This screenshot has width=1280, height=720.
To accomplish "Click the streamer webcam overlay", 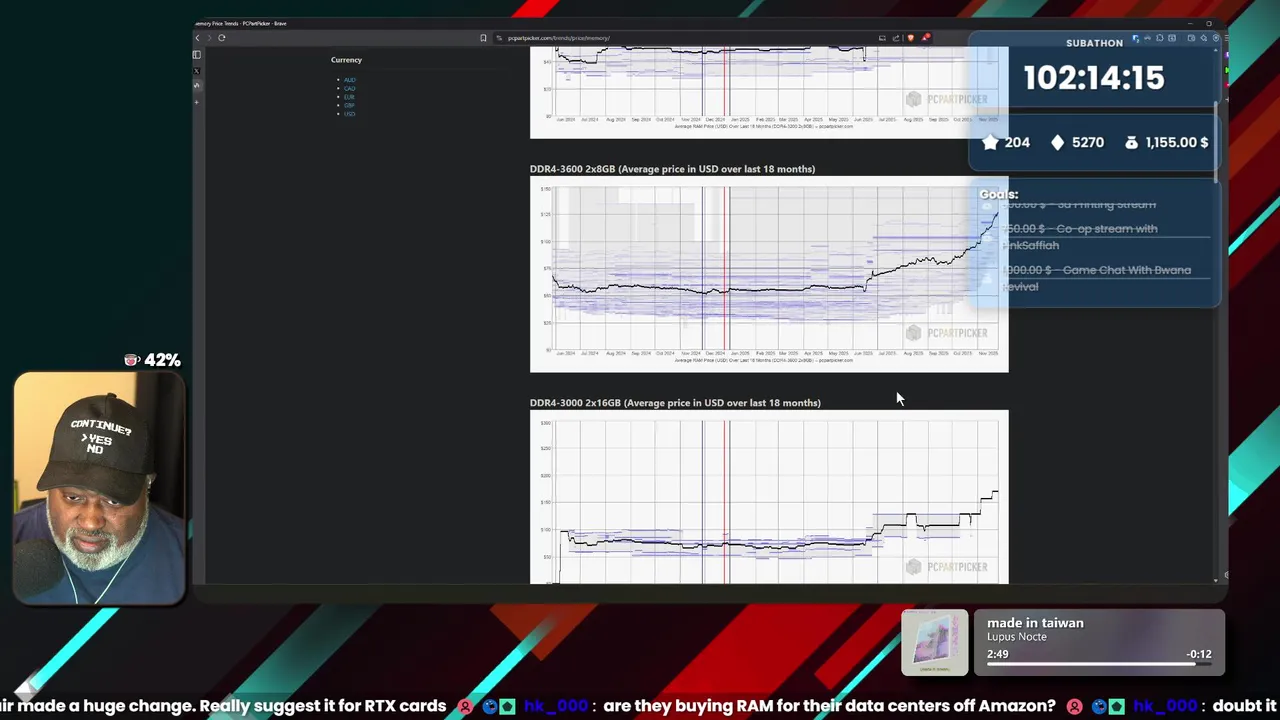I will point(100,489).
